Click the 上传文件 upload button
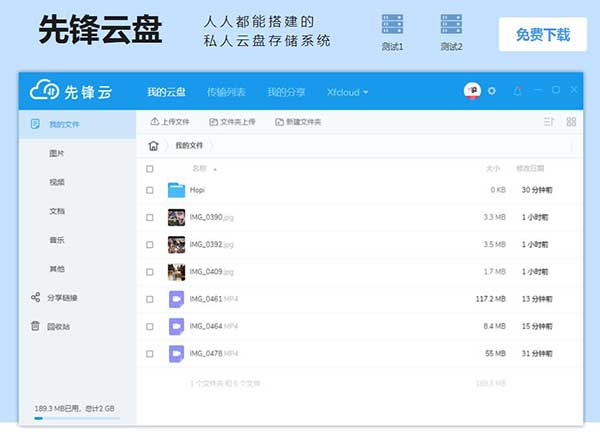Screen dimensions: 600x432 [169, 122]
